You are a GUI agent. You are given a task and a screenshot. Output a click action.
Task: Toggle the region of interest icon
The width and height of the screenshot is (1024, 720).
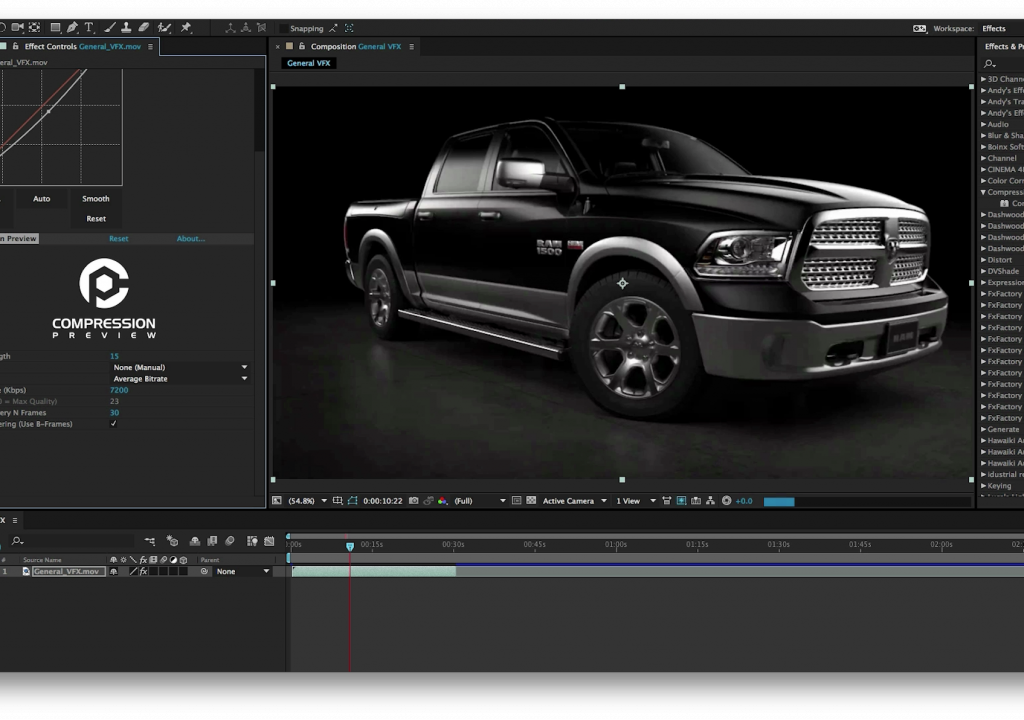point(517,500)
